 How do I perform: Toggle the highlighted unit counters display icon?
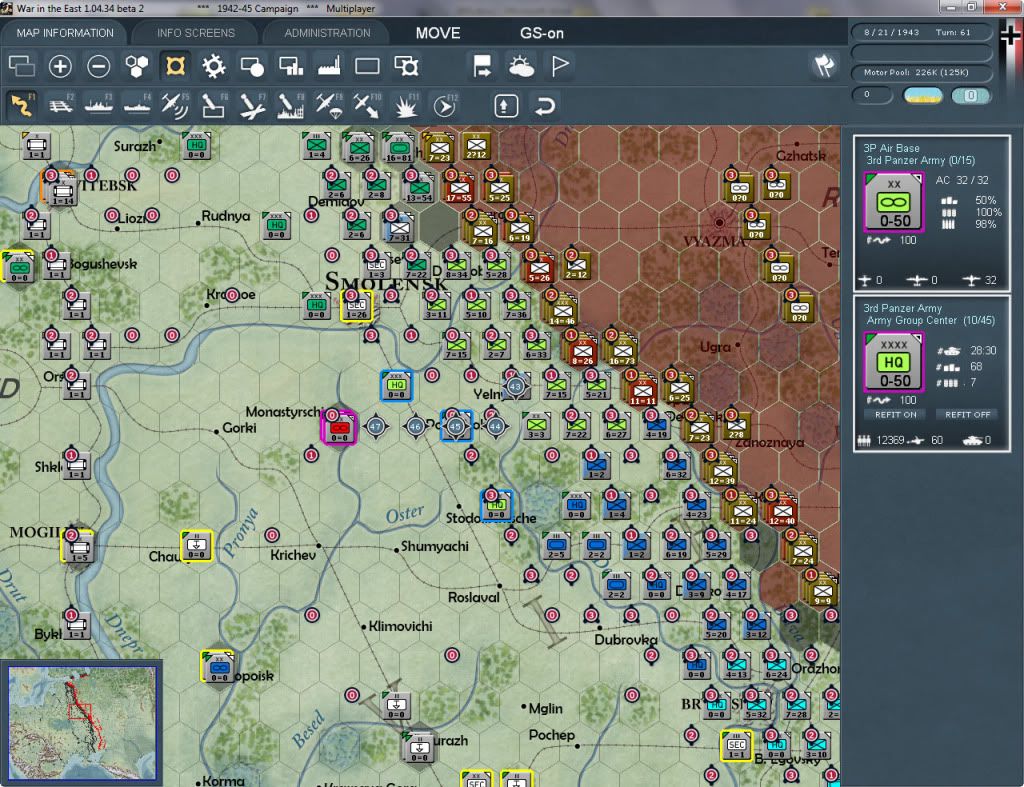(x=175, y=66)
